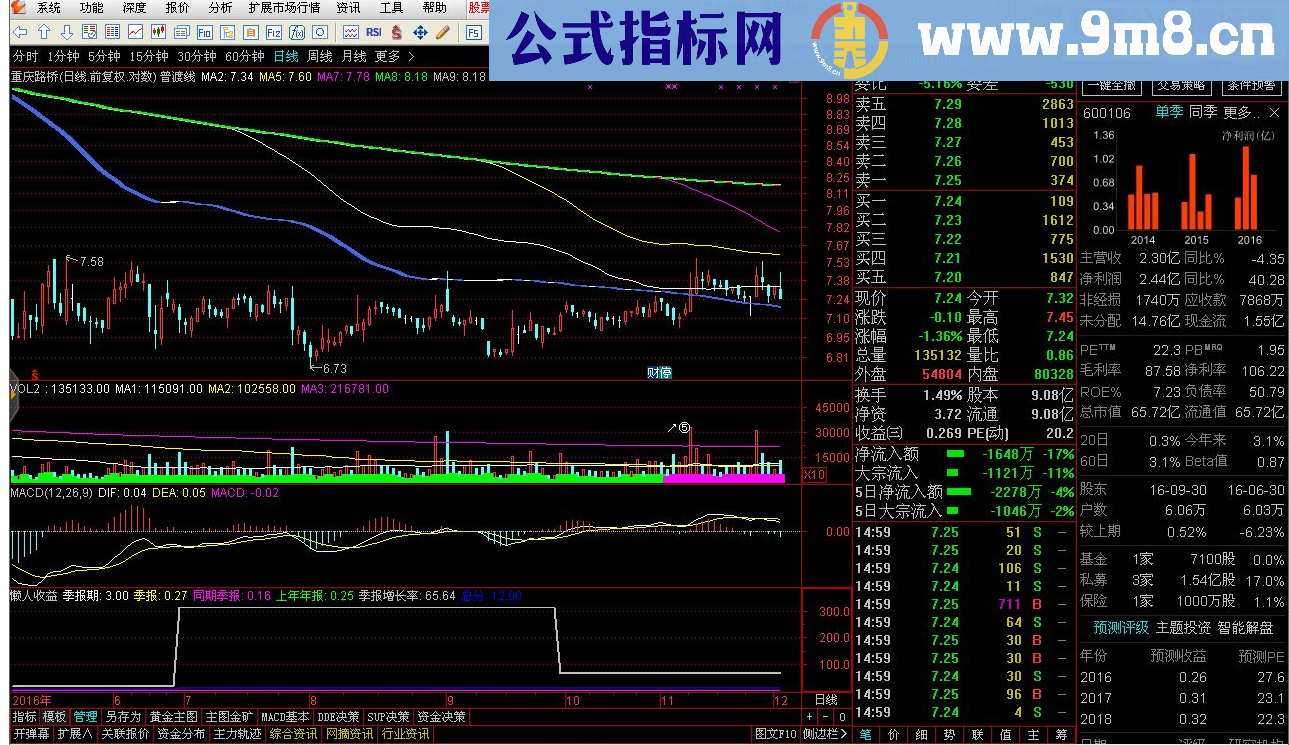Open the F10 stock info icon
The width and height of the screenshot is (1289, 745).
[203, 32]
